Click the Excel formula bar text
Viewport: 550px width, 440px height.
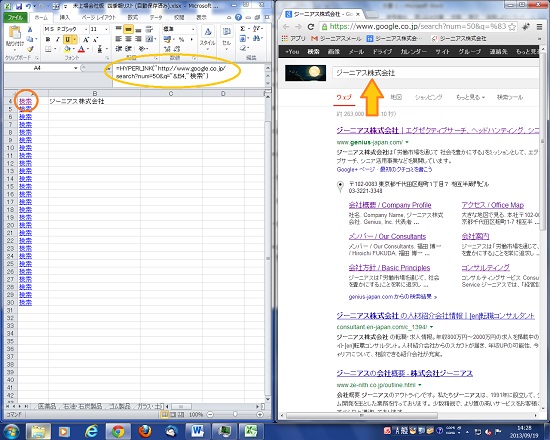point(171,72)
